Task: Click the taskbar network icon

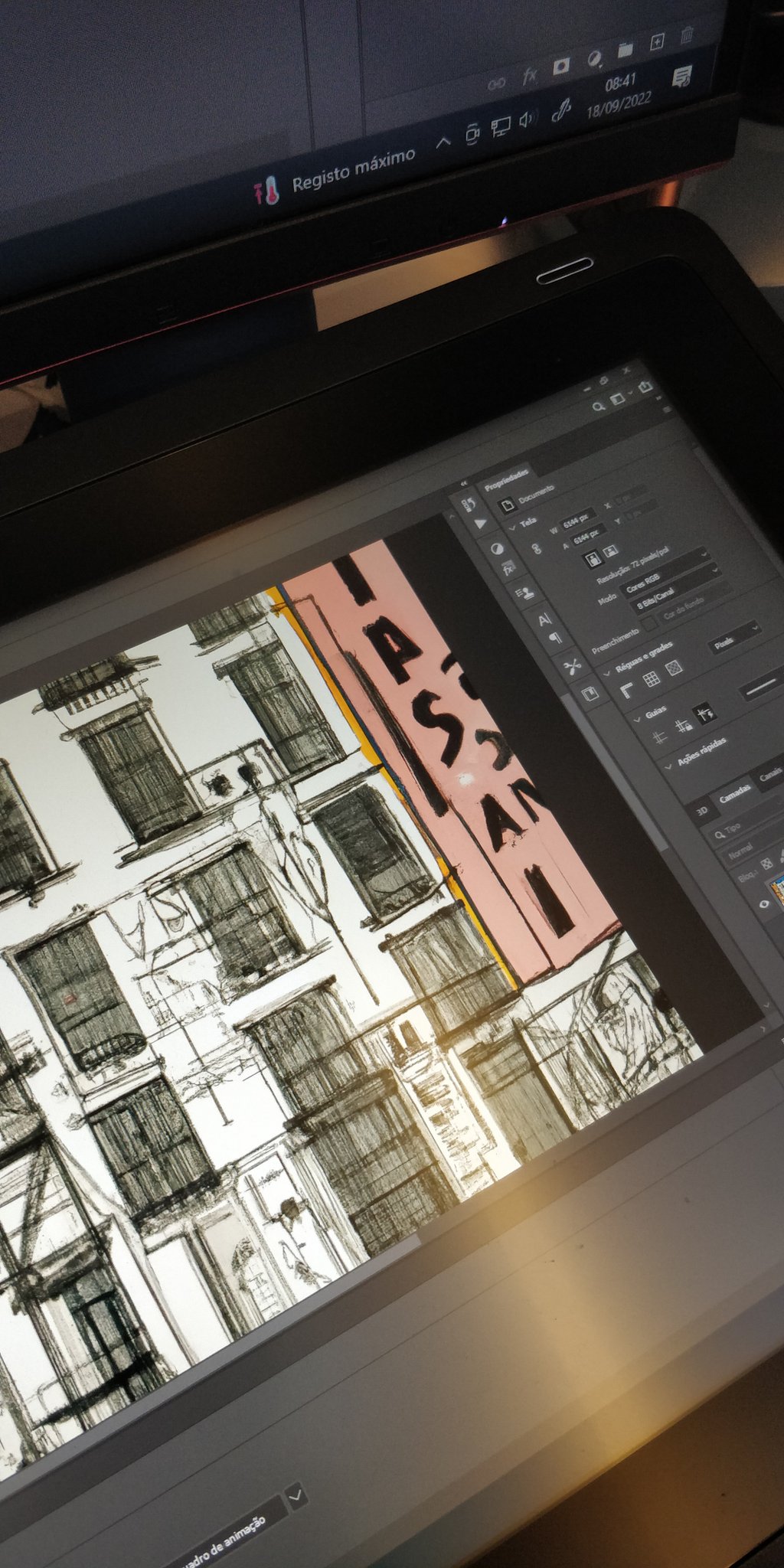Action: coord(501,126)
